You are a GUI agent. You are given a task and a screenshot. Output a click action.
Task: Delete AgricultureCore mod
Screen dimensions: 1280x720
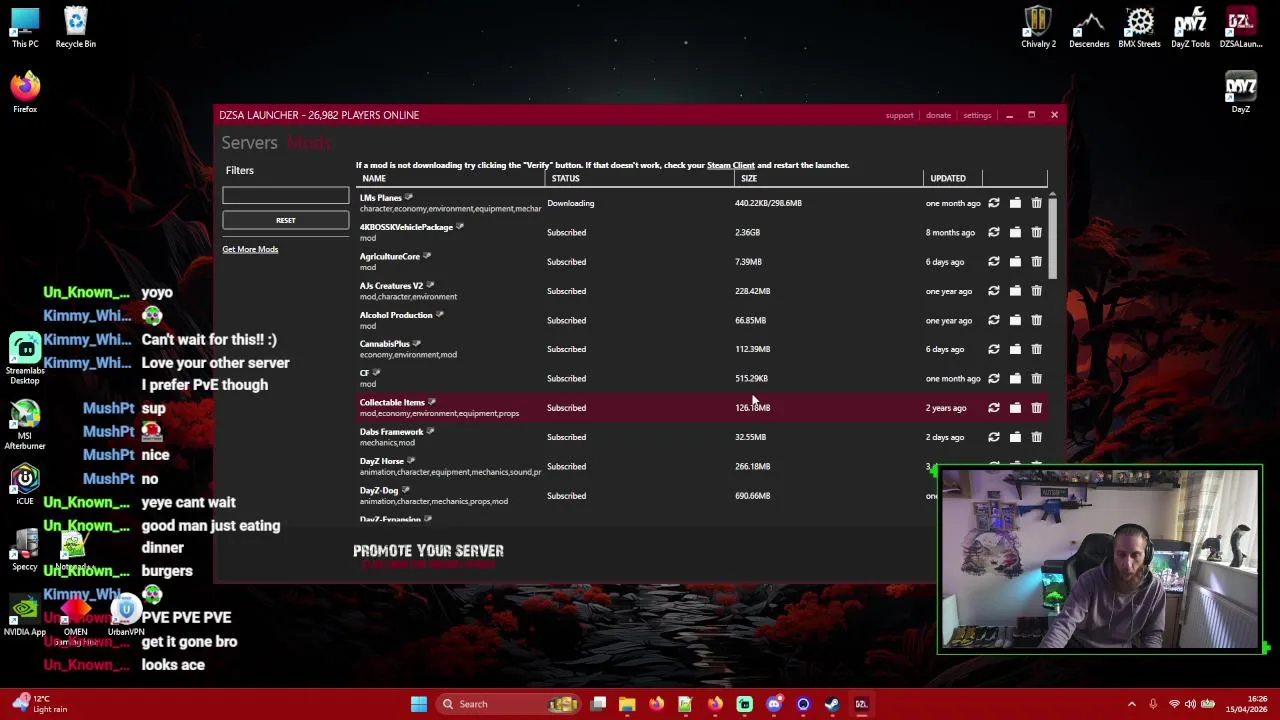[1036, 262]
